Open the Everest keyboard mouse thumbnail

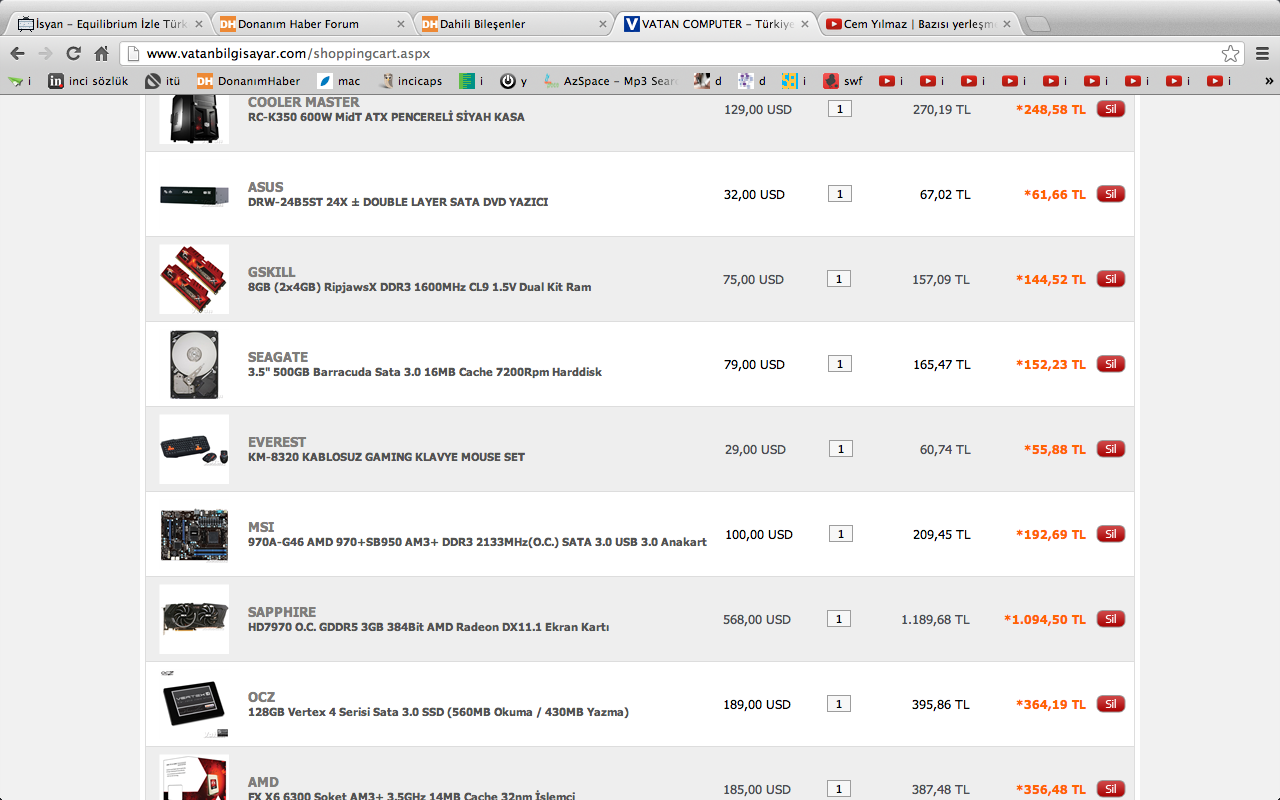pyautogui.click(x=194, y=449)
